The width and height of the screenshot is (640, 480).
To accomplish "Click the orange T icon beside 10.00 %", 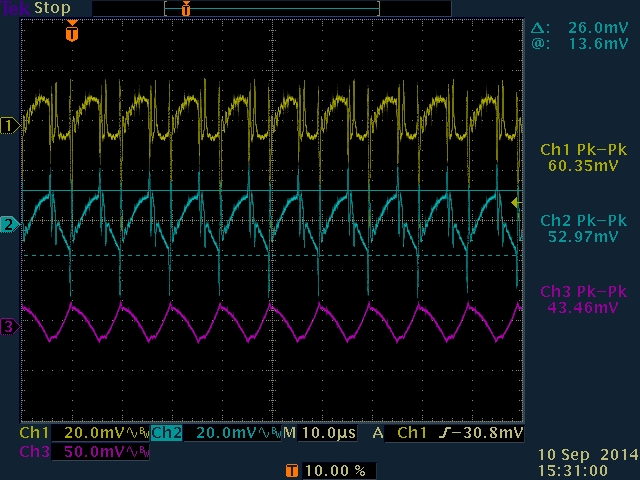I will (292, 471).
